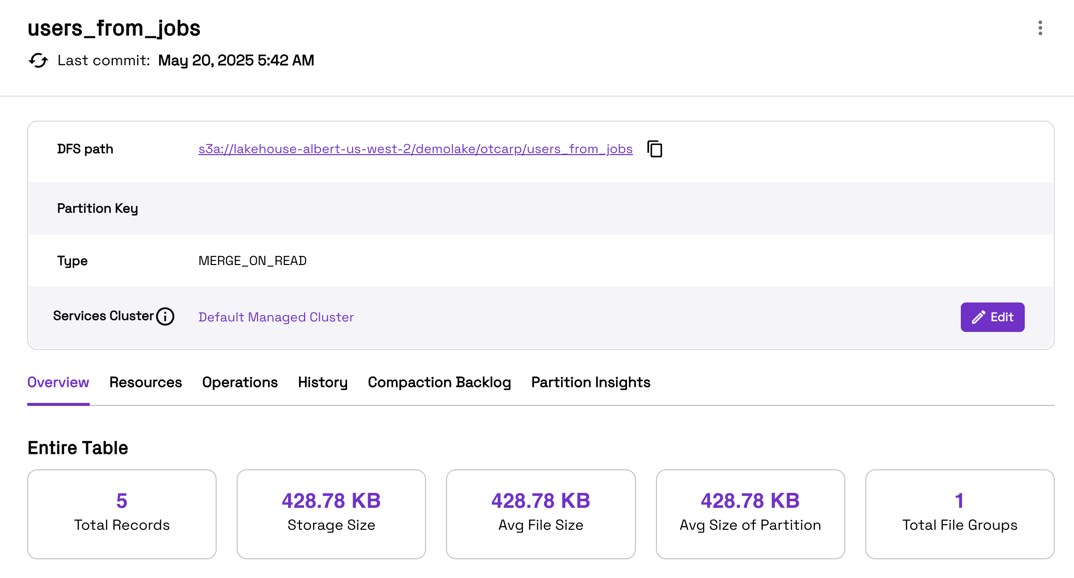Click the Last commit label
The height and width of the screenshot is (578, 1074).
(x=103, y=60)
